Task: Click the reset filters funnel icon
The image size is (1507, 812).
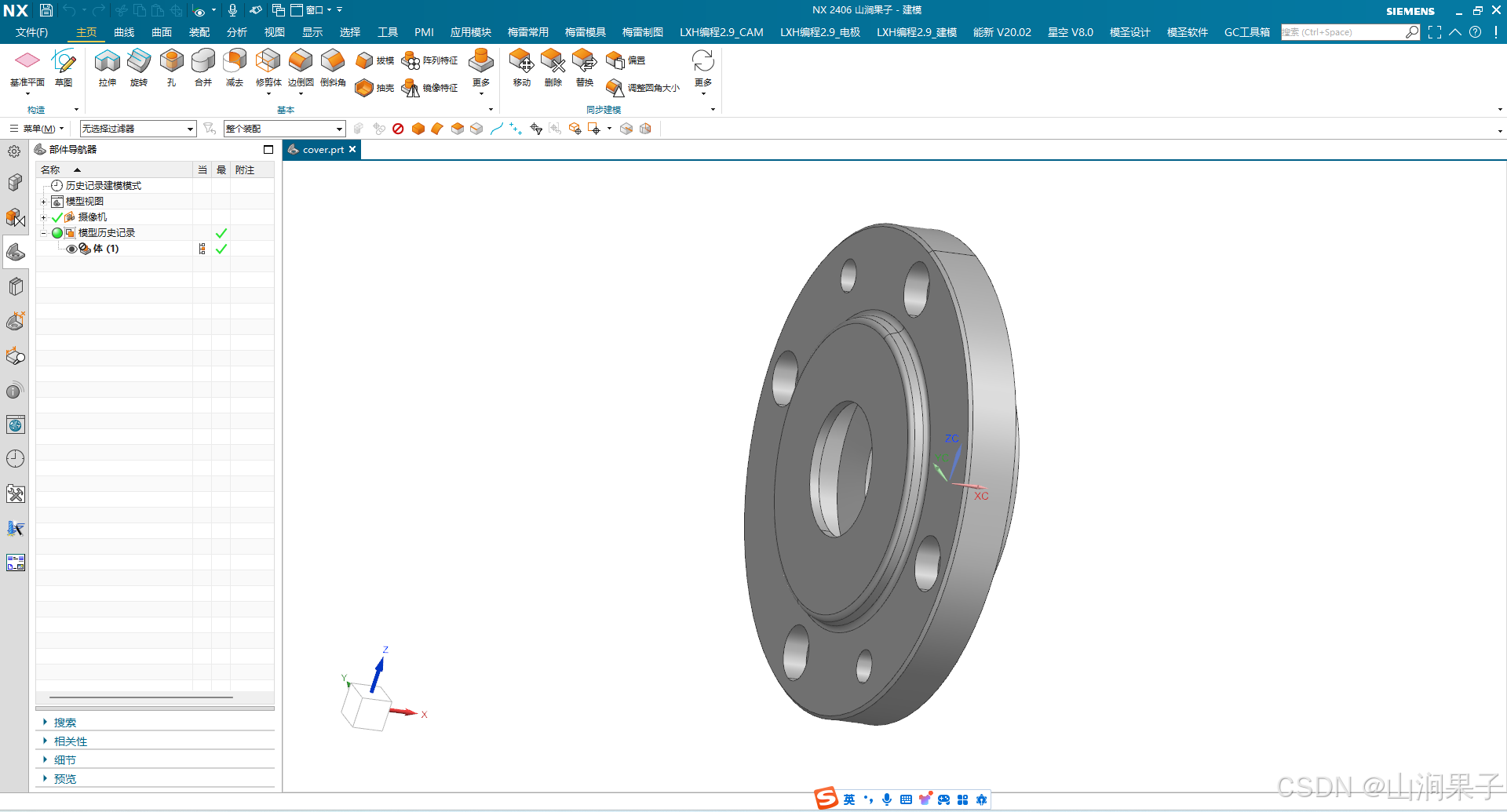Action: pyautogui.click(x=210, y=129)
